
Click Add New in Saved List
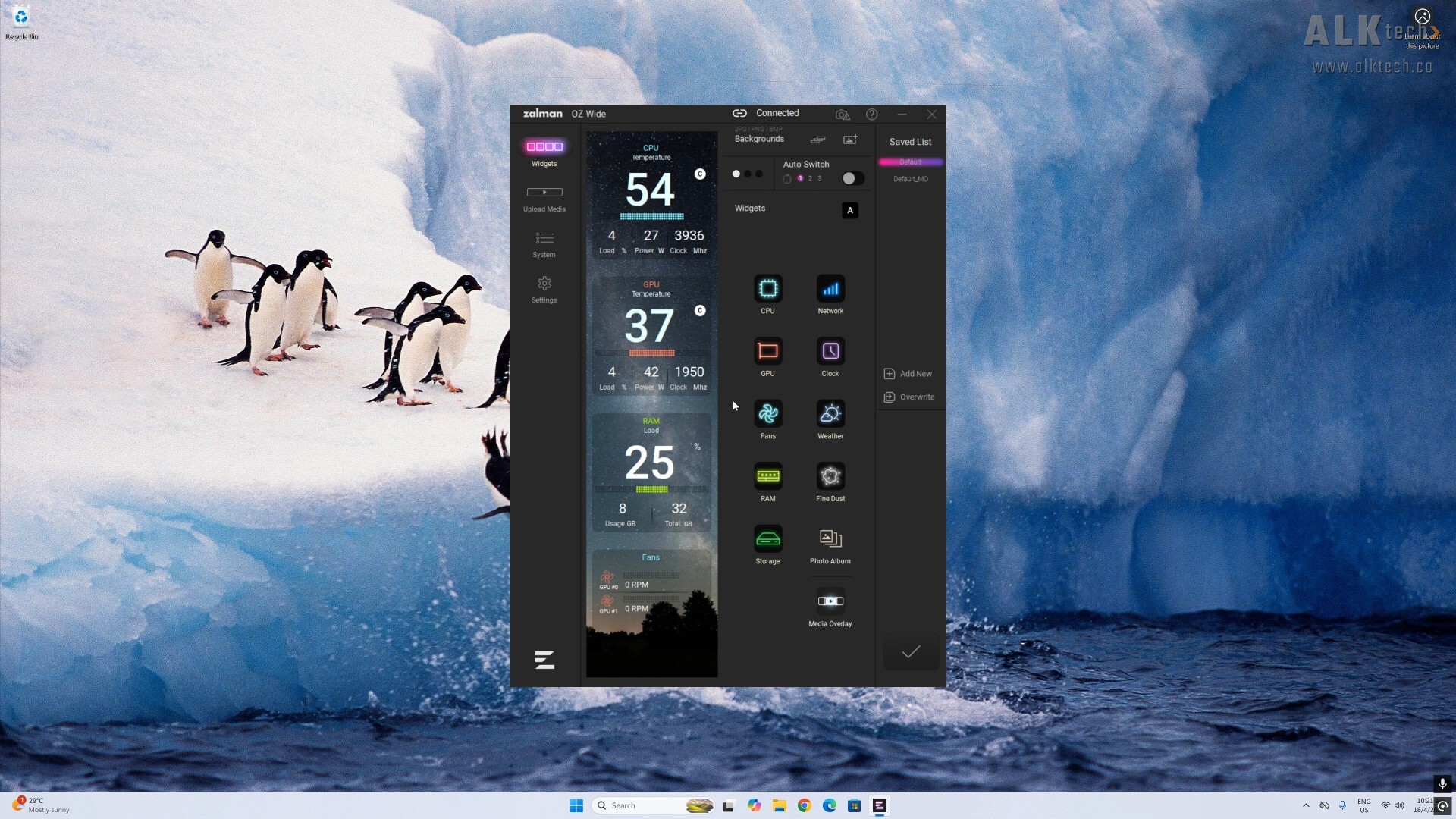(x=908, y=374)
